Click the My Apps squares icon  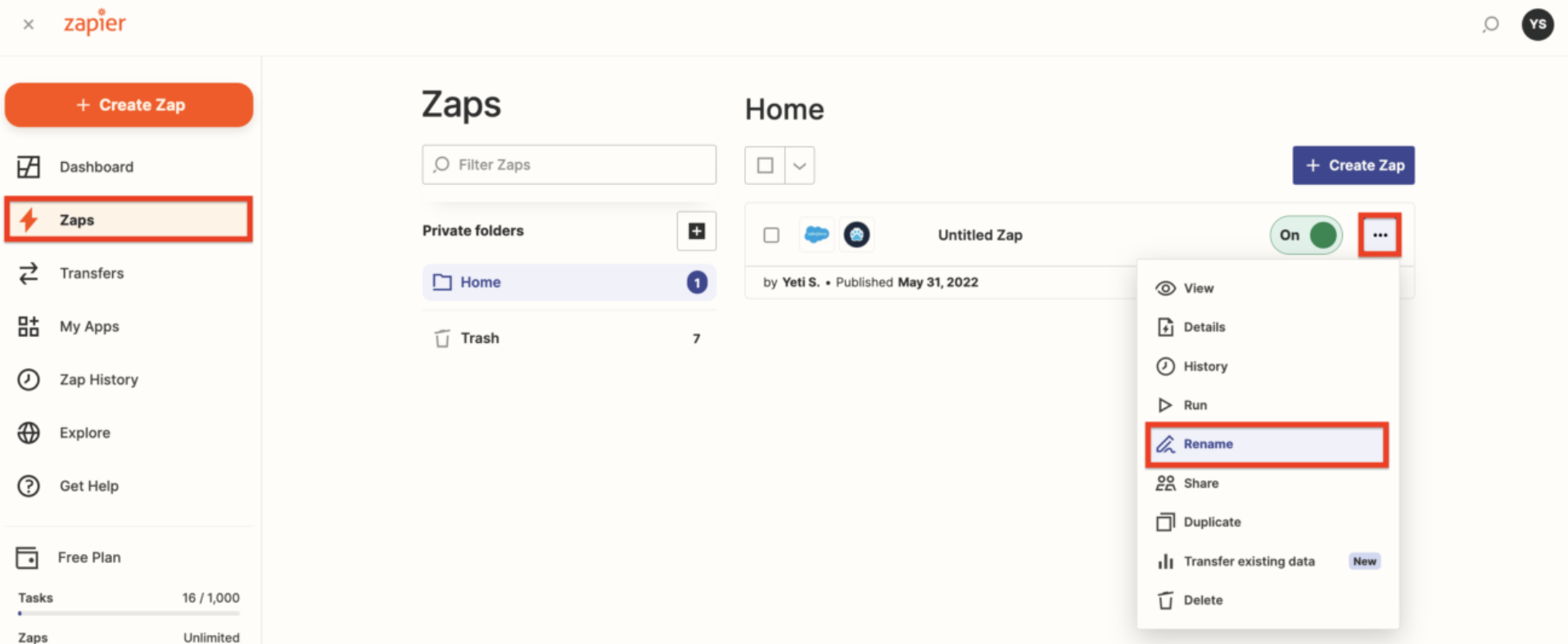(29, 327)
